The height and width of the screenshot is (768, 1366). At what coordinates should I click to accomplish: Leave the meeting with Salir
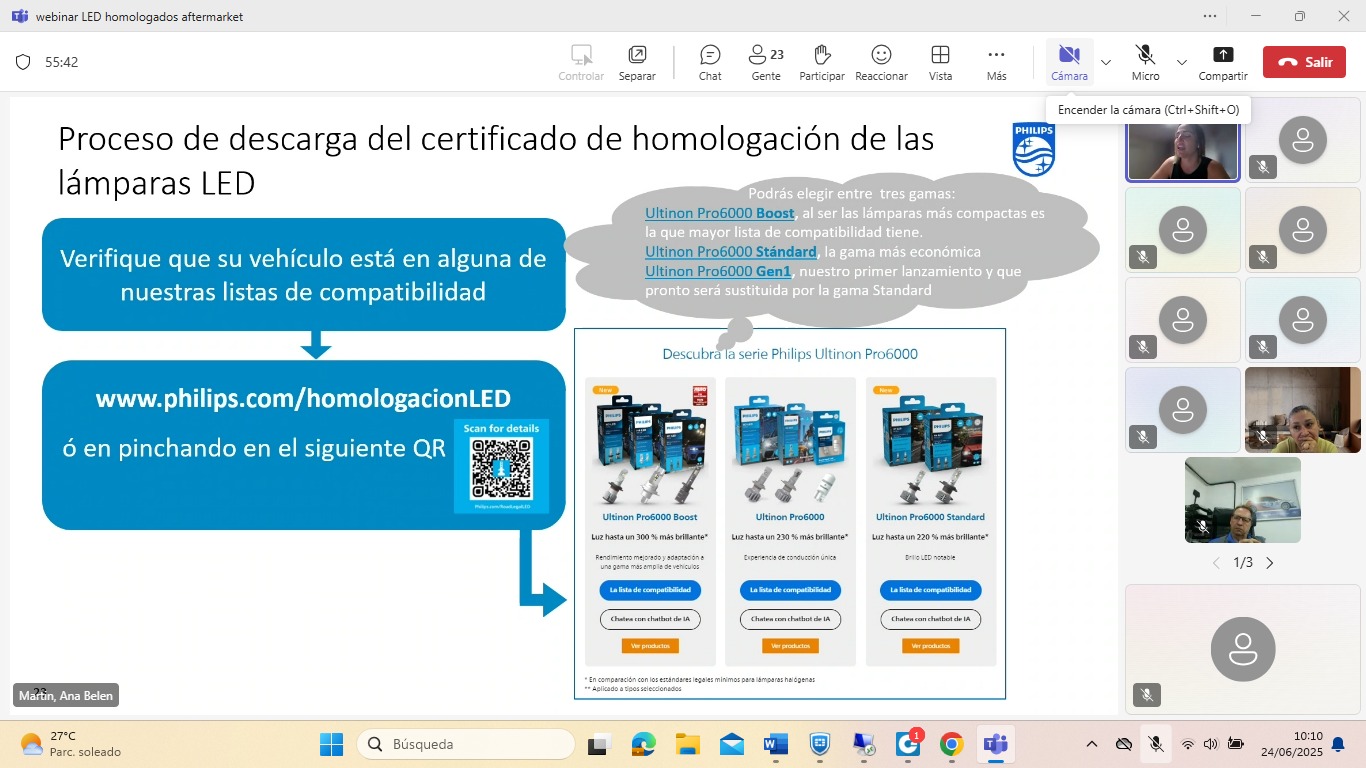coord(1304,62)
